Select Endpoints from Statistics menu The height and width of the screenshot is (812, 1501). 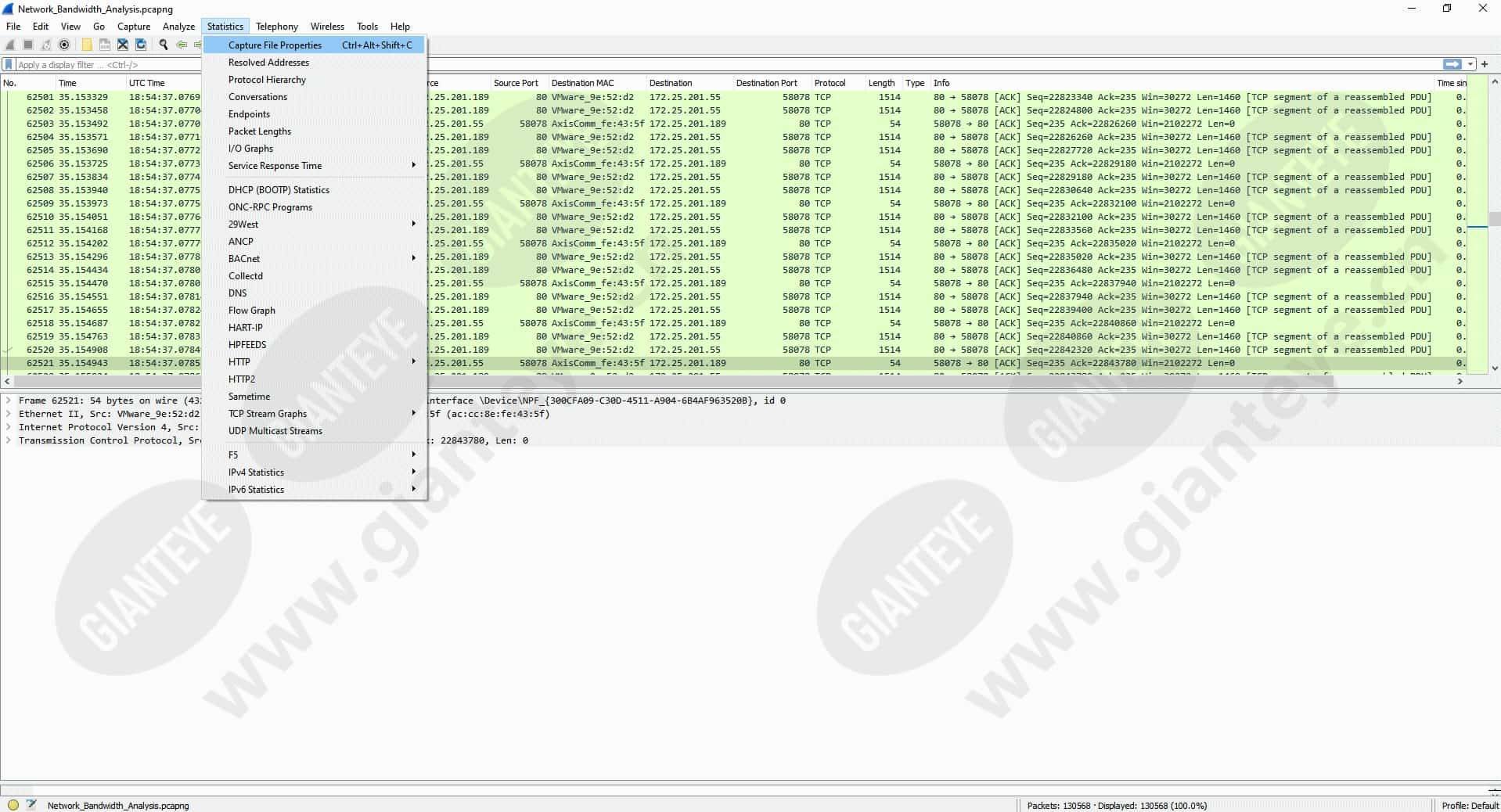tap(314, 113)
